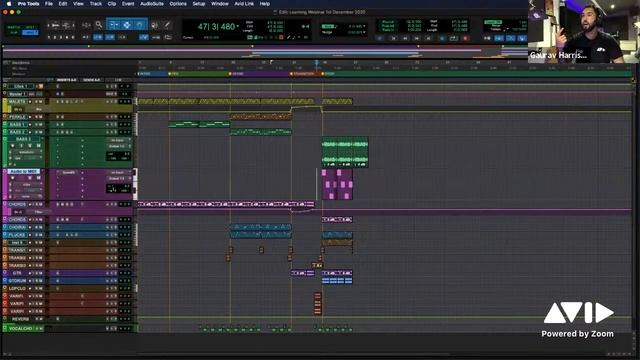The height and width of the screenshot is (360, 640).
Task: Open the File menu
Action: (49, 4)
